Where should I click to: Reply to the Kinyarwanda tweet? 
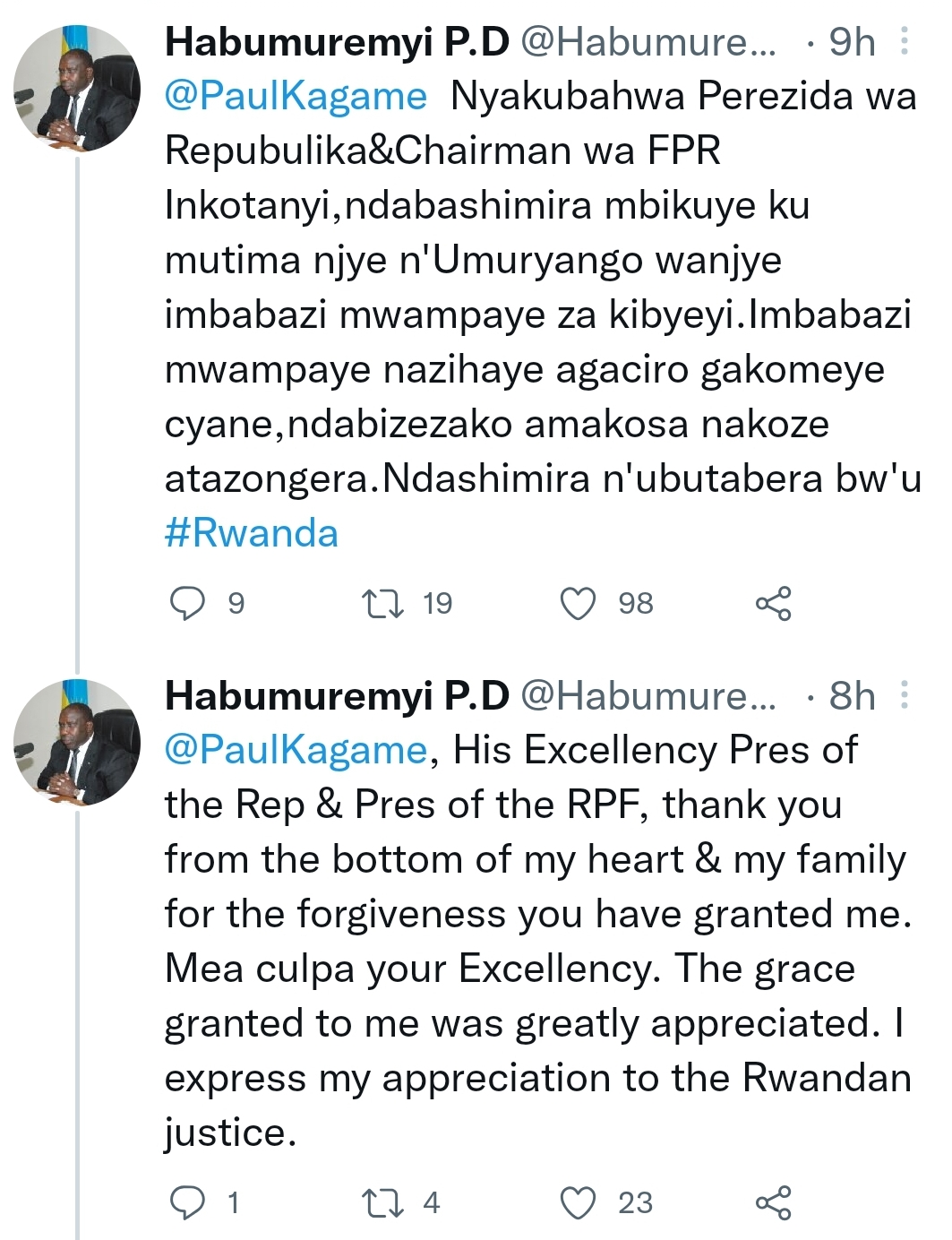188,603
